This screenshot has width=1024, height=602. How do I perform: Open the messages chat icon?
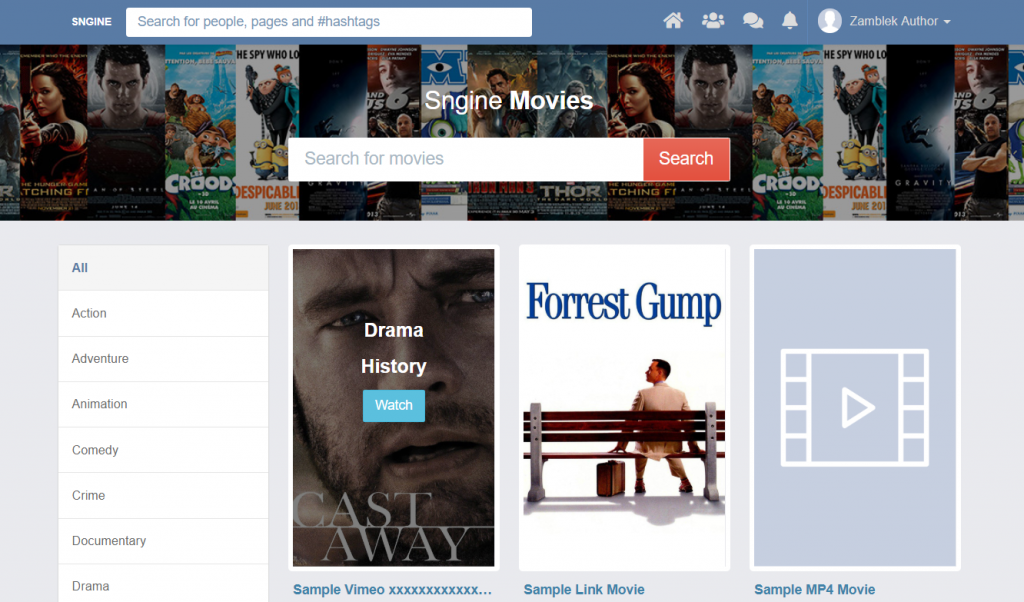[753, 21]
